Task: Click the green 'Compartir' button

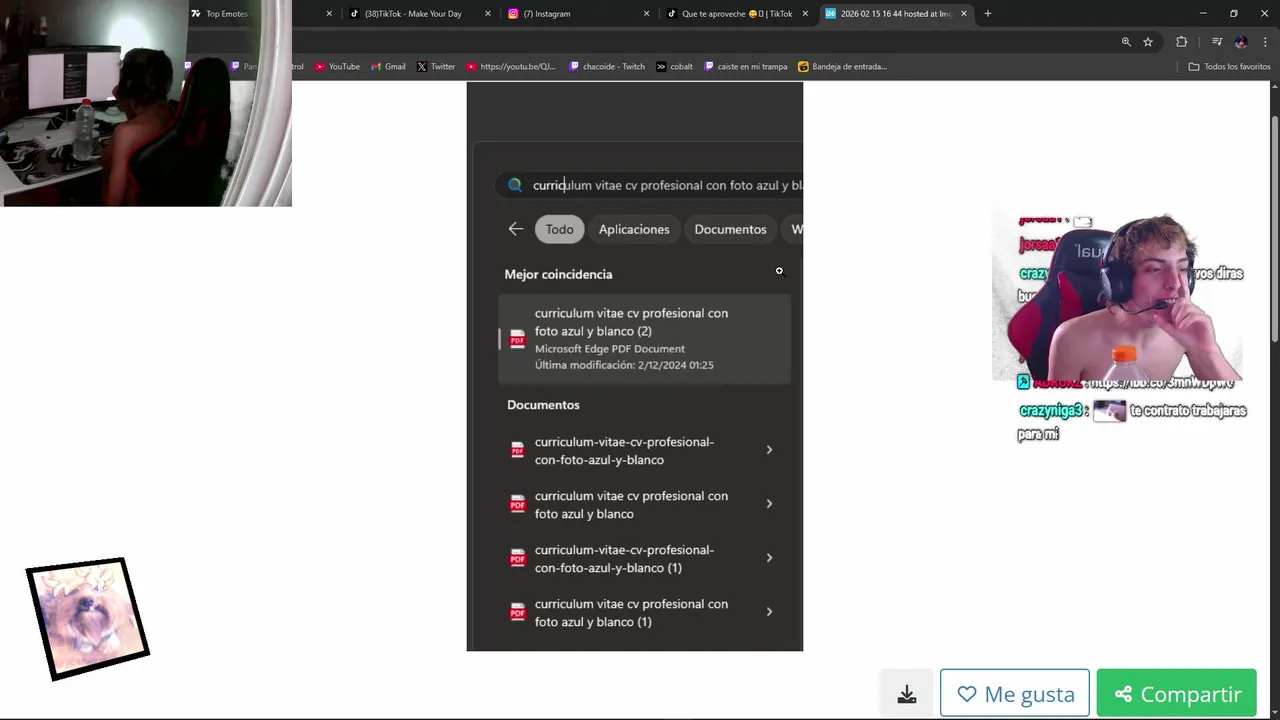Action: click(x=1176, y=693)
